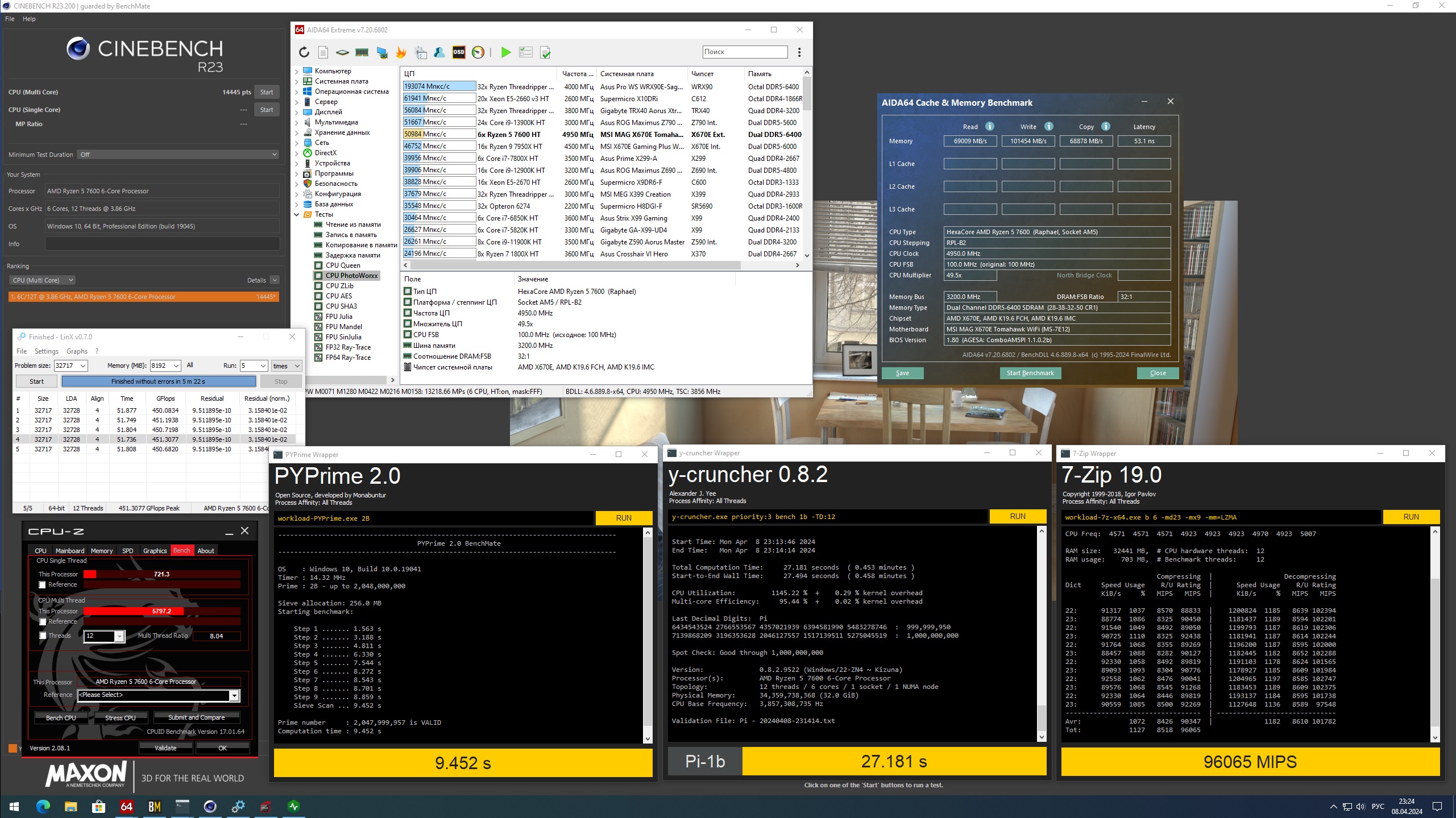Click the flame stability test icon
1456x818 pixels.
coord(401,52)
